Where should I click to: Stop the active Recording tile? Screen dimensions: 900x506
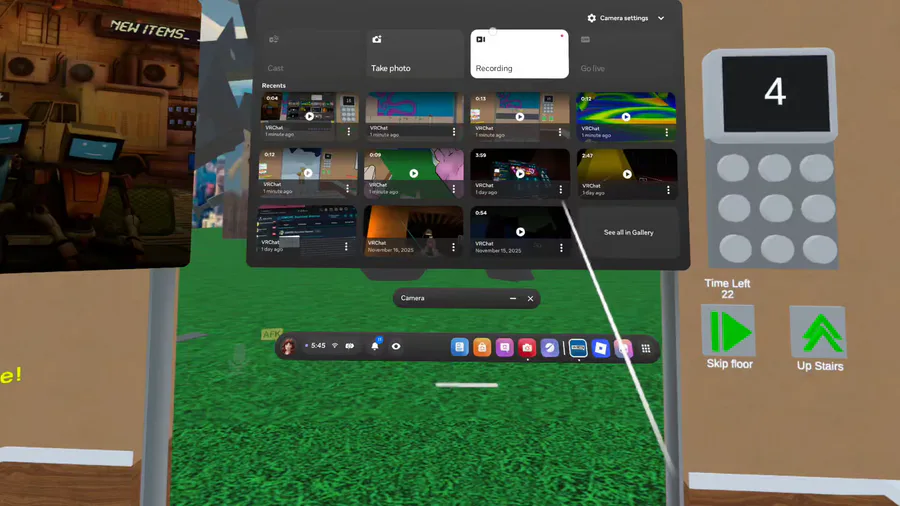click(x=519, y=54)
